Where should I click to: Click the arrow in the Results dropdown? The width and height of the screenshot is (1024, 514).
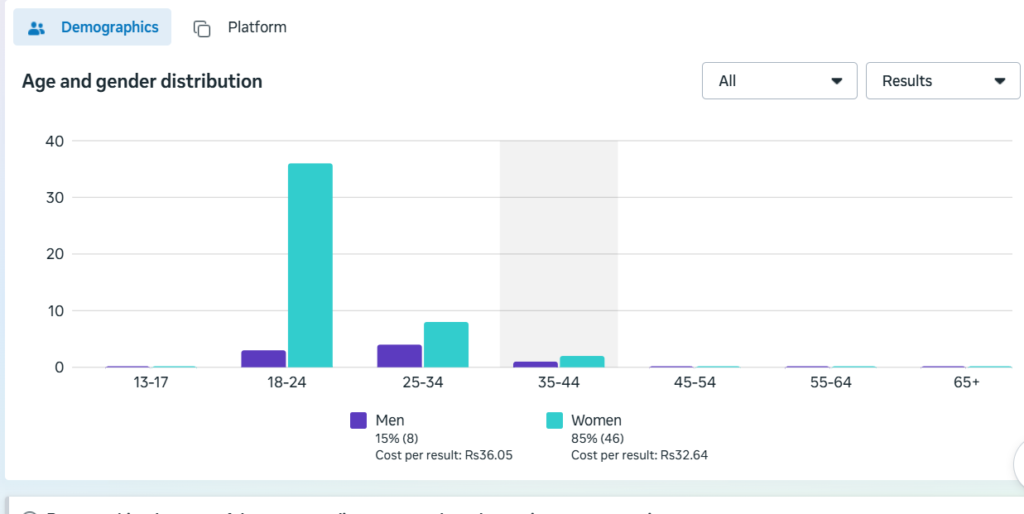tap(999, 81)
